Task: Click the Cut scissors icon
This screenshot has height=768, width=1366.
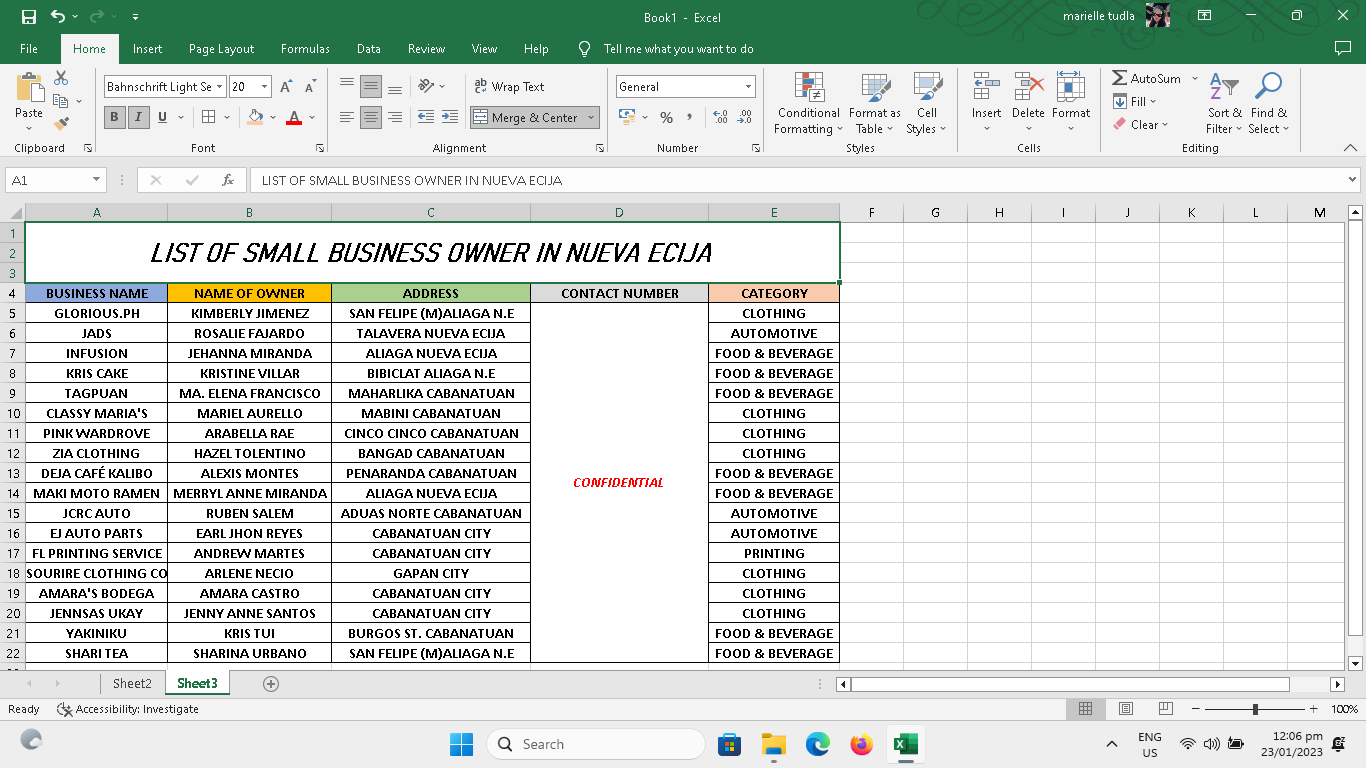Action: pos(61,78)
